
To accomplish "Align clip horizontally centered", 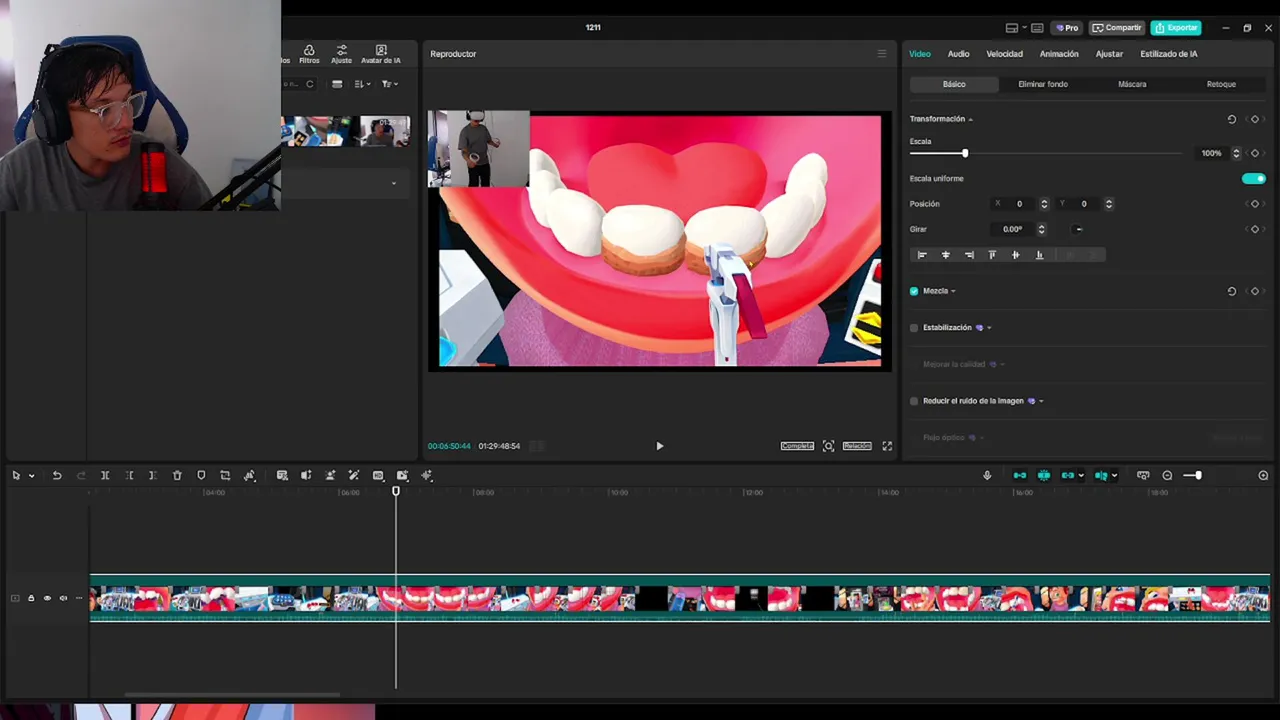I will (x=945, y=255).
